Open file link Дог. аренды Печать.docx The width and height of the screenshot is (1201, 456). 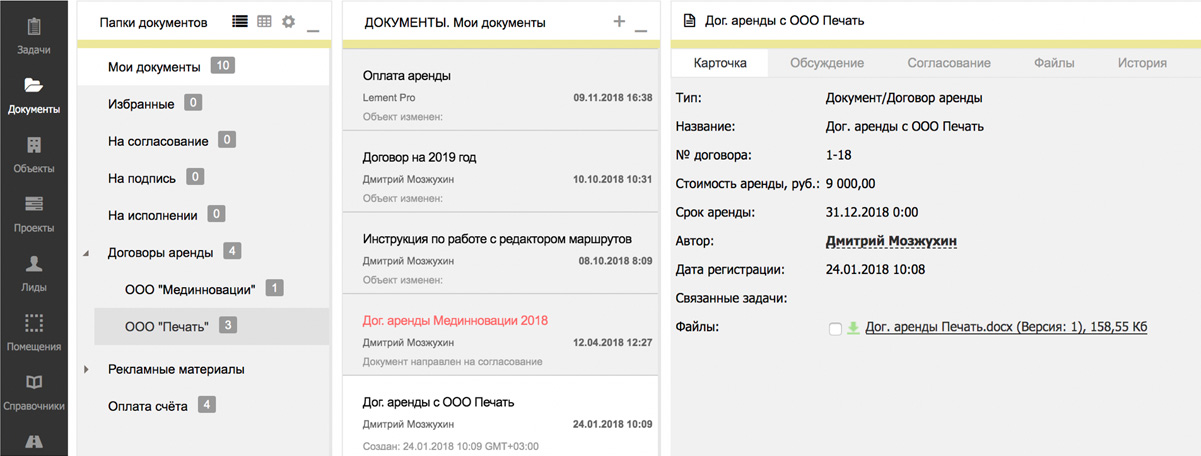coord(1006,326)
